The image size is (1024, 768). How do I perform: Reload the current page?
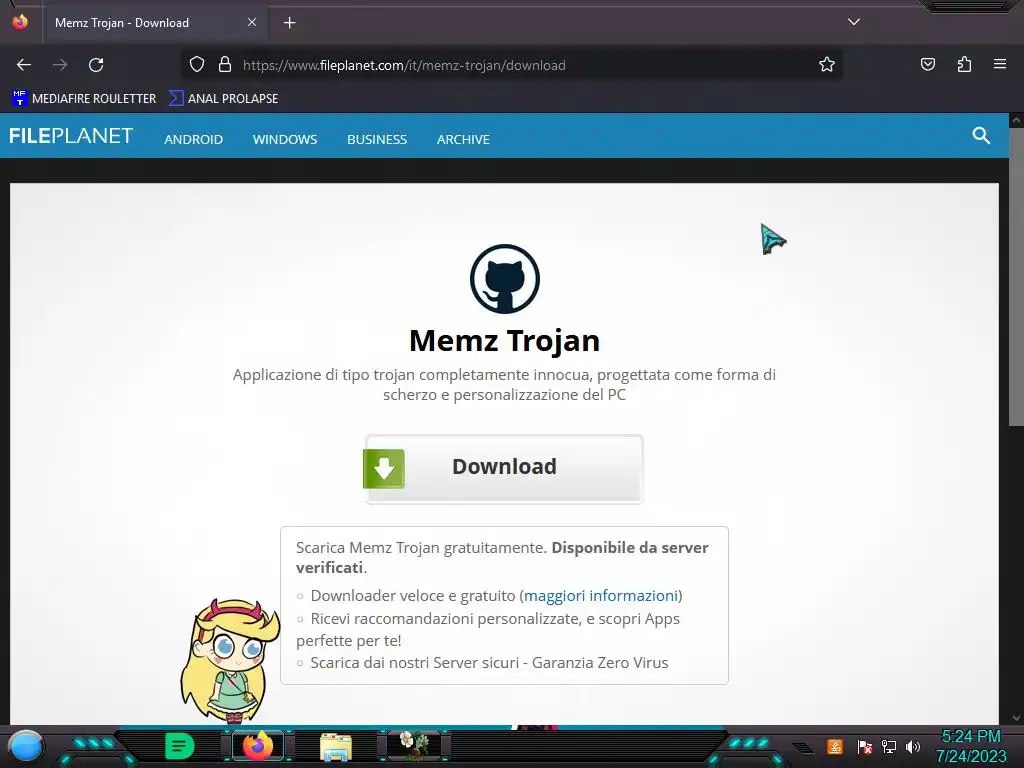(x=96, y=65)
